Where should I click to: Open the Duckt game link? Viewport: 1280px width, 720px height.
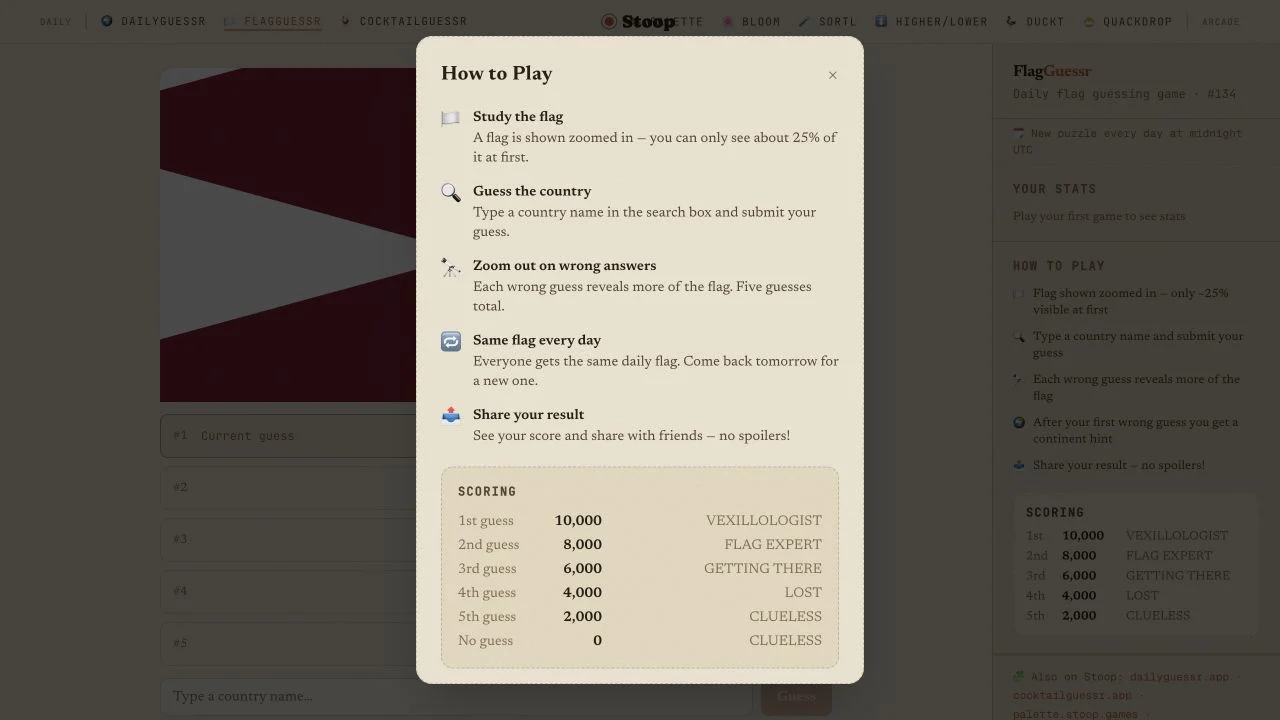pyautogui.click(x=1045, y=21)
